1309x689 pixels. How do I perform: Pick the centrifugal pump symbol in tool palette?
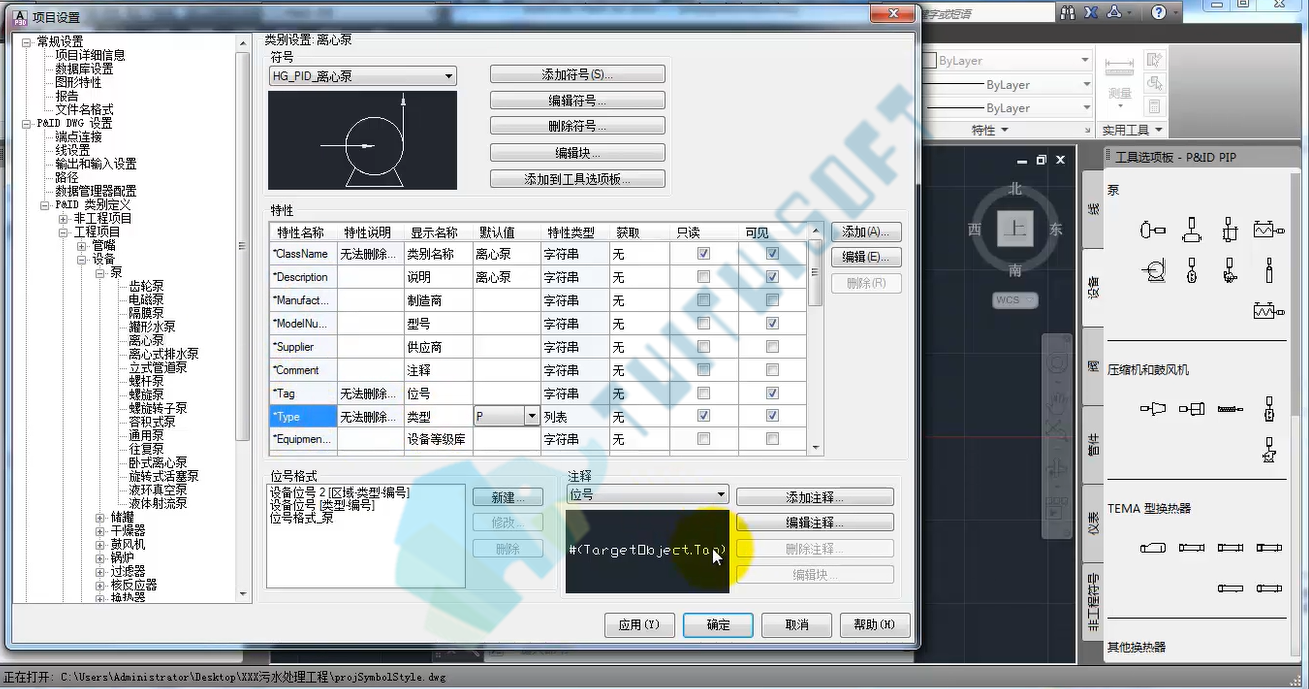click(x=1153, y=270)
